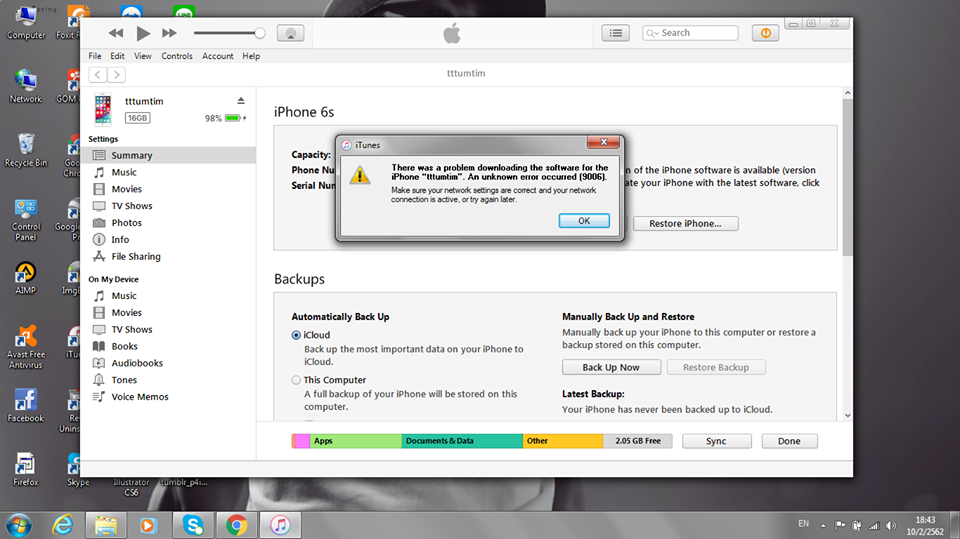Click OK in the iTunes error dialog
Image resolution: width=960 pixels, height=539 pixels.
(x=584, y=220)
